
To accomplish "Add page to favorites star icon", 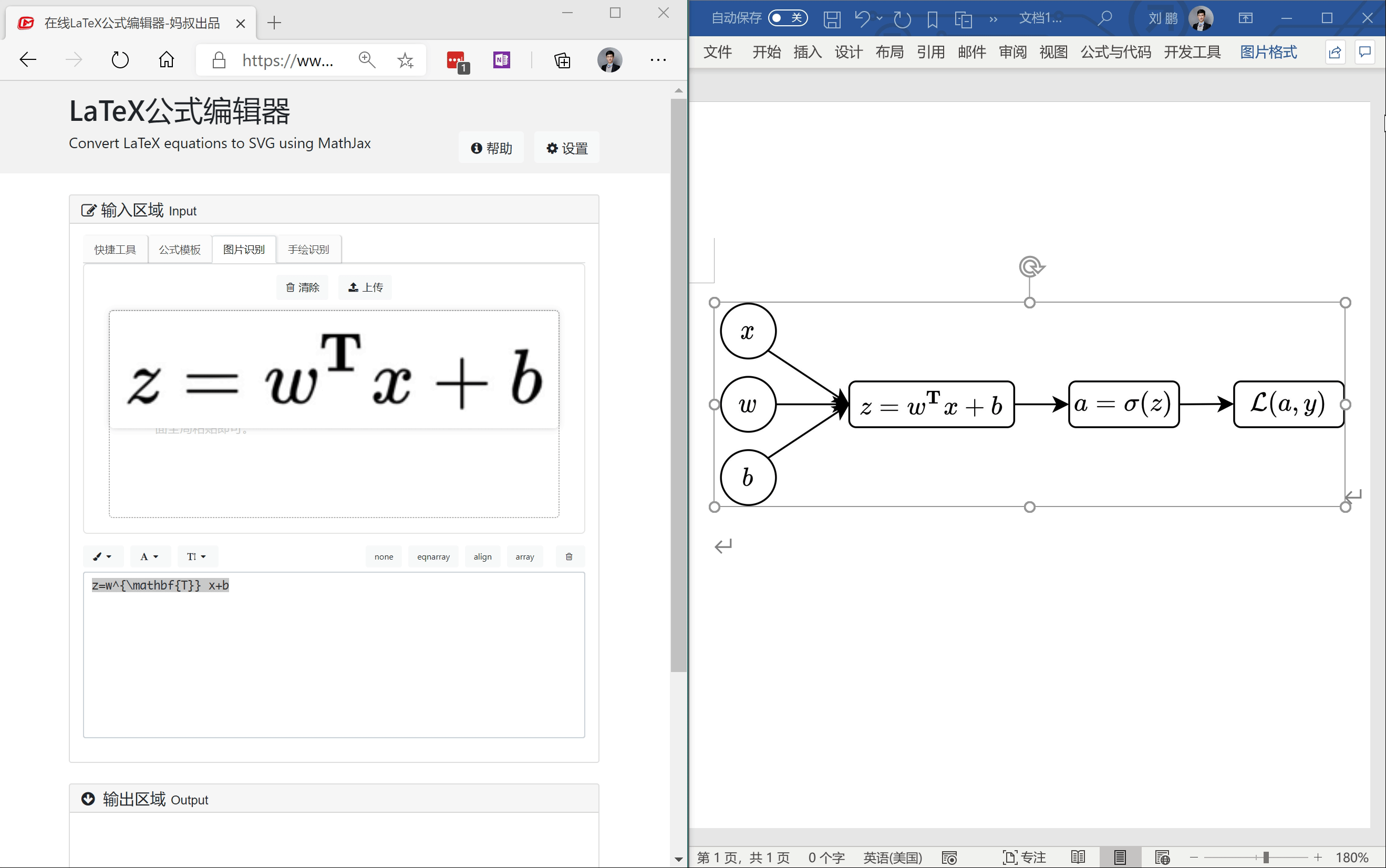I will coord(405,60).
